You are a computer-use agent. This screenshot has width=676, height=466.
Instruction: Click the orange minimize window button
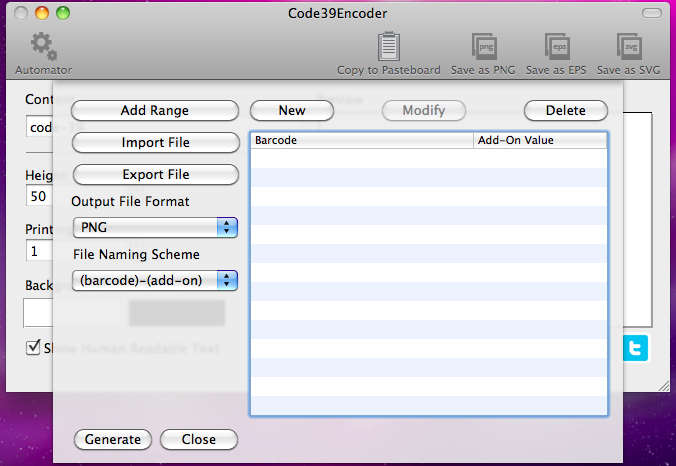(42, 13)
